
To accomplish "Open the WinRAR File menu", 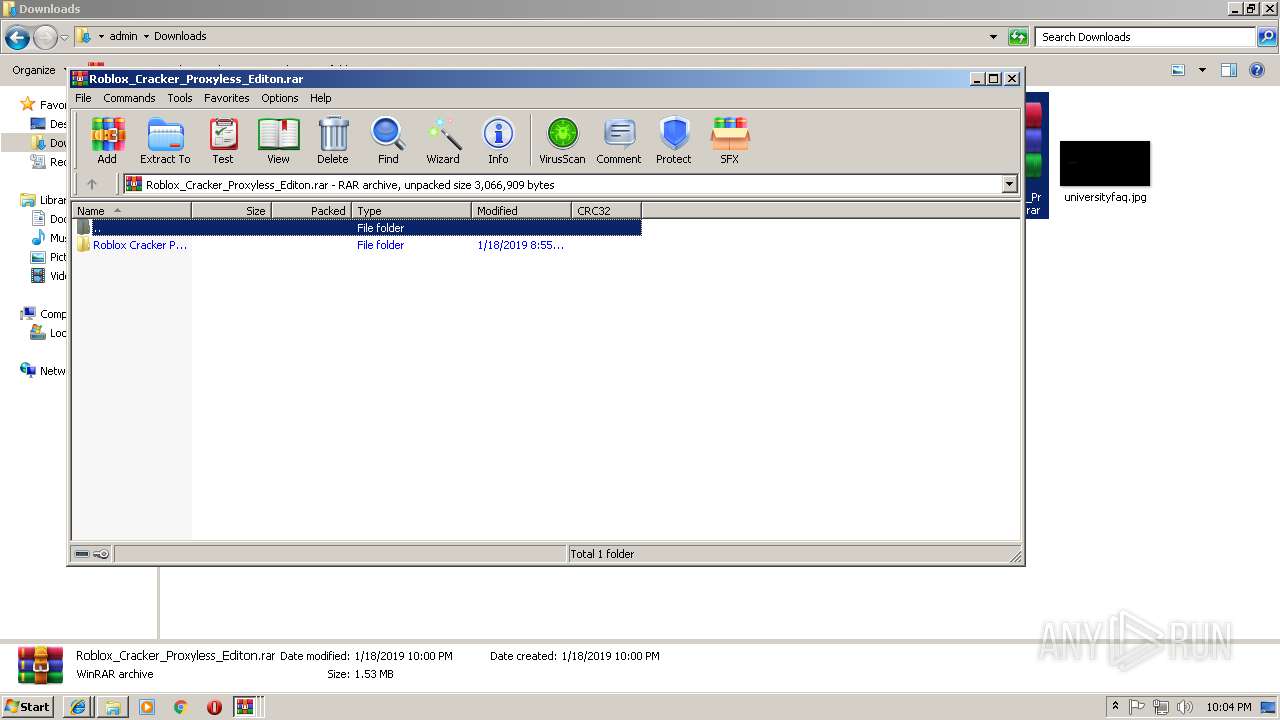I will (83, 98).
